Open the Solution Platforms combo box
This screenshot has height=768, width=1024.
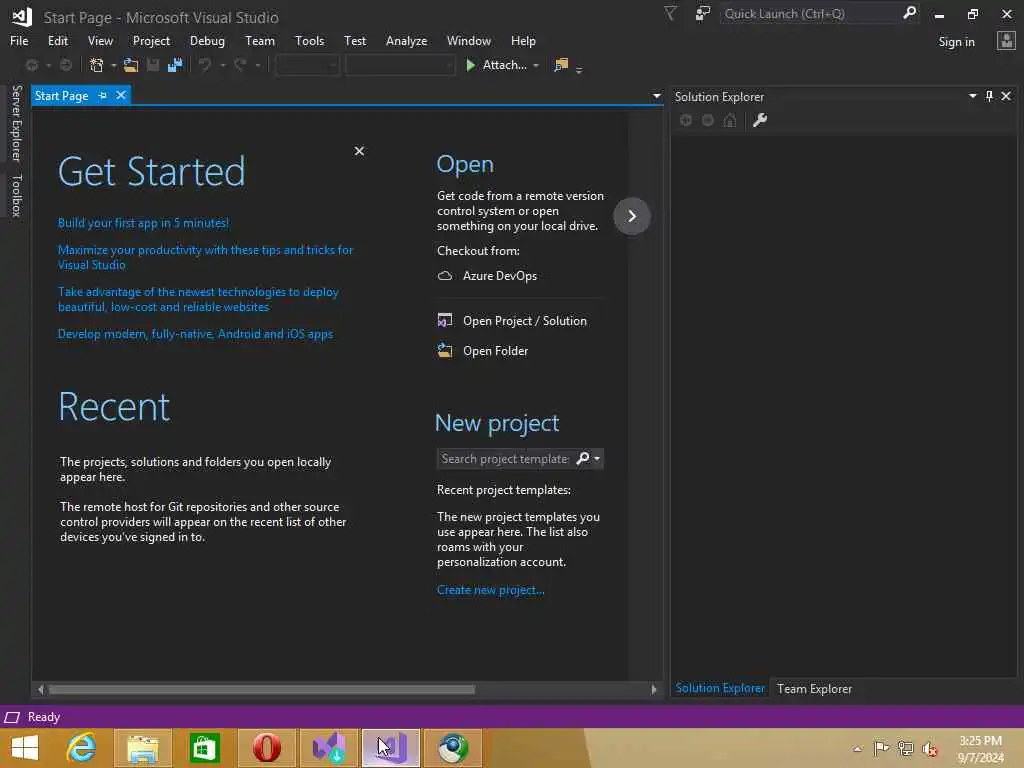coord(400,65)
